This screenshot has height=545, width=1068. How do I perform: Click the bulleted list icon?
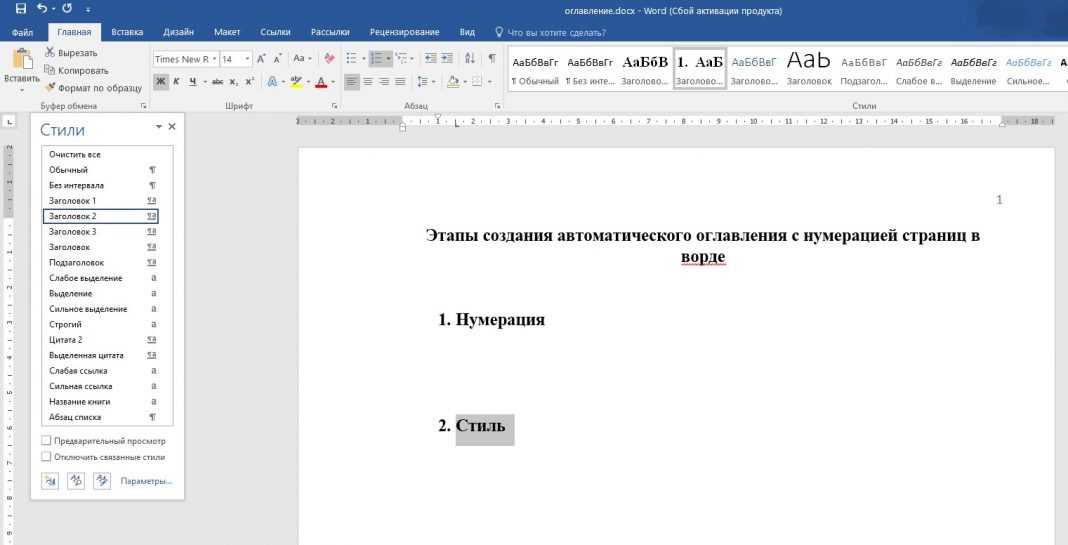pyautogui.click(x=351, y=59)
